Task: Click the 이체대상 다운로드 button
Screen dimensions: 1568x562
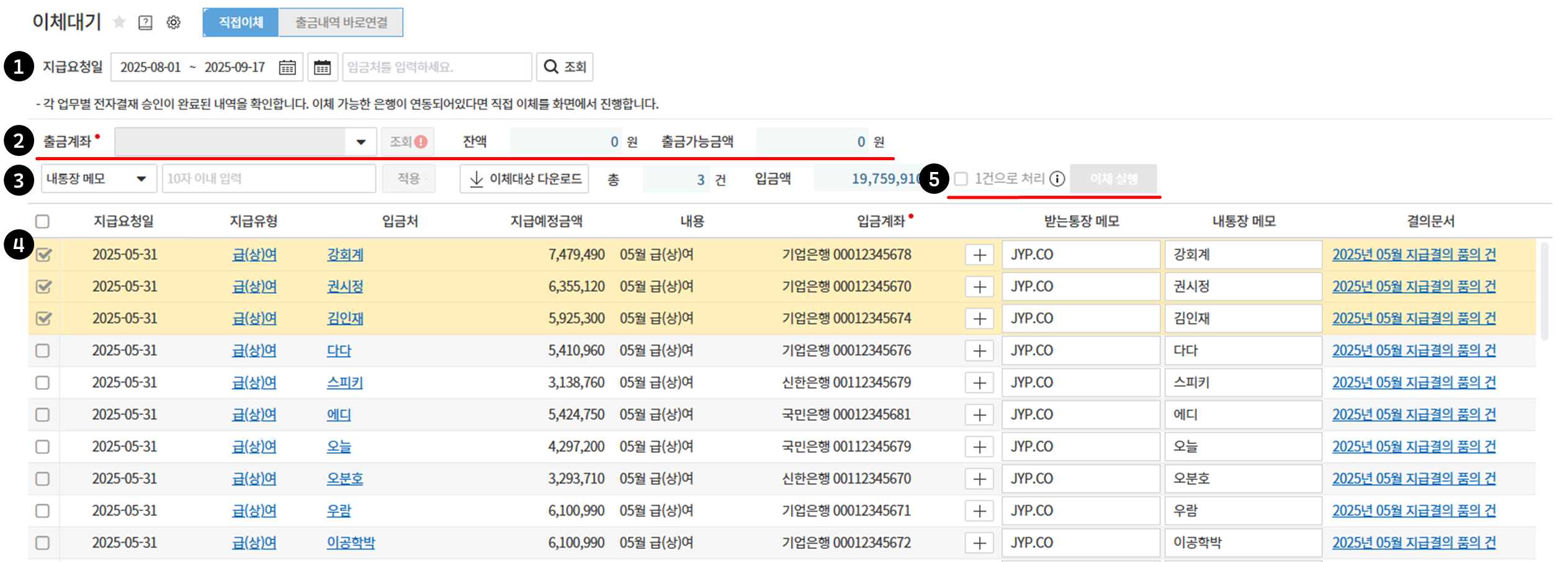Action: tap(524, 179)
